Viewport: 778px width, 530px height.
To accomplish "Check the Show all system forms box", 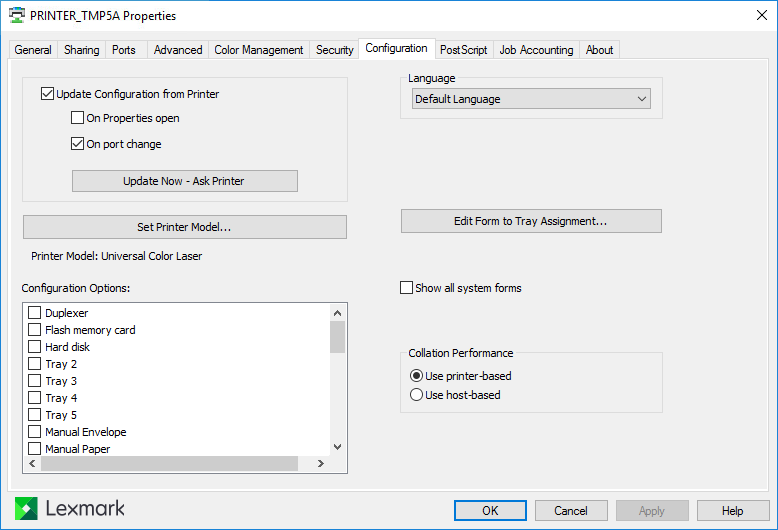I will [x=406, y=288].
